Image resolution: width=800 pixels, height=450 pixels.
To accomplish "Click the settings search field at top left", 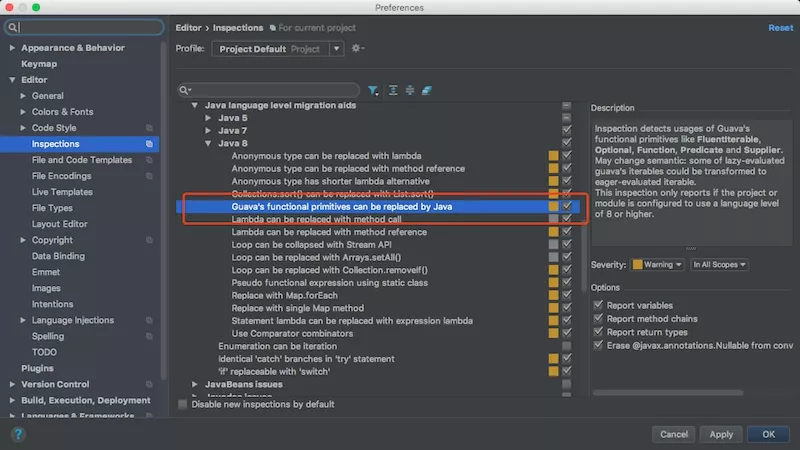I will click(84, 27).
